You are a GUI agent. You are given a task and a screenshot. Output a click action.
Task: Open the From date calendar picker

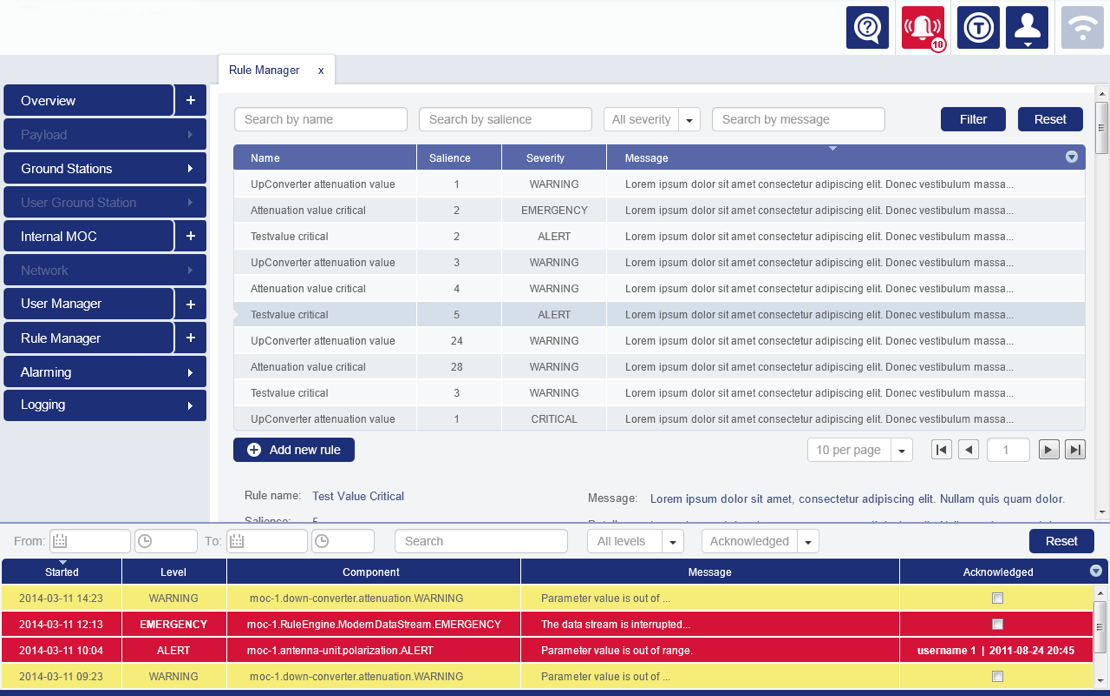click(61, 541)
